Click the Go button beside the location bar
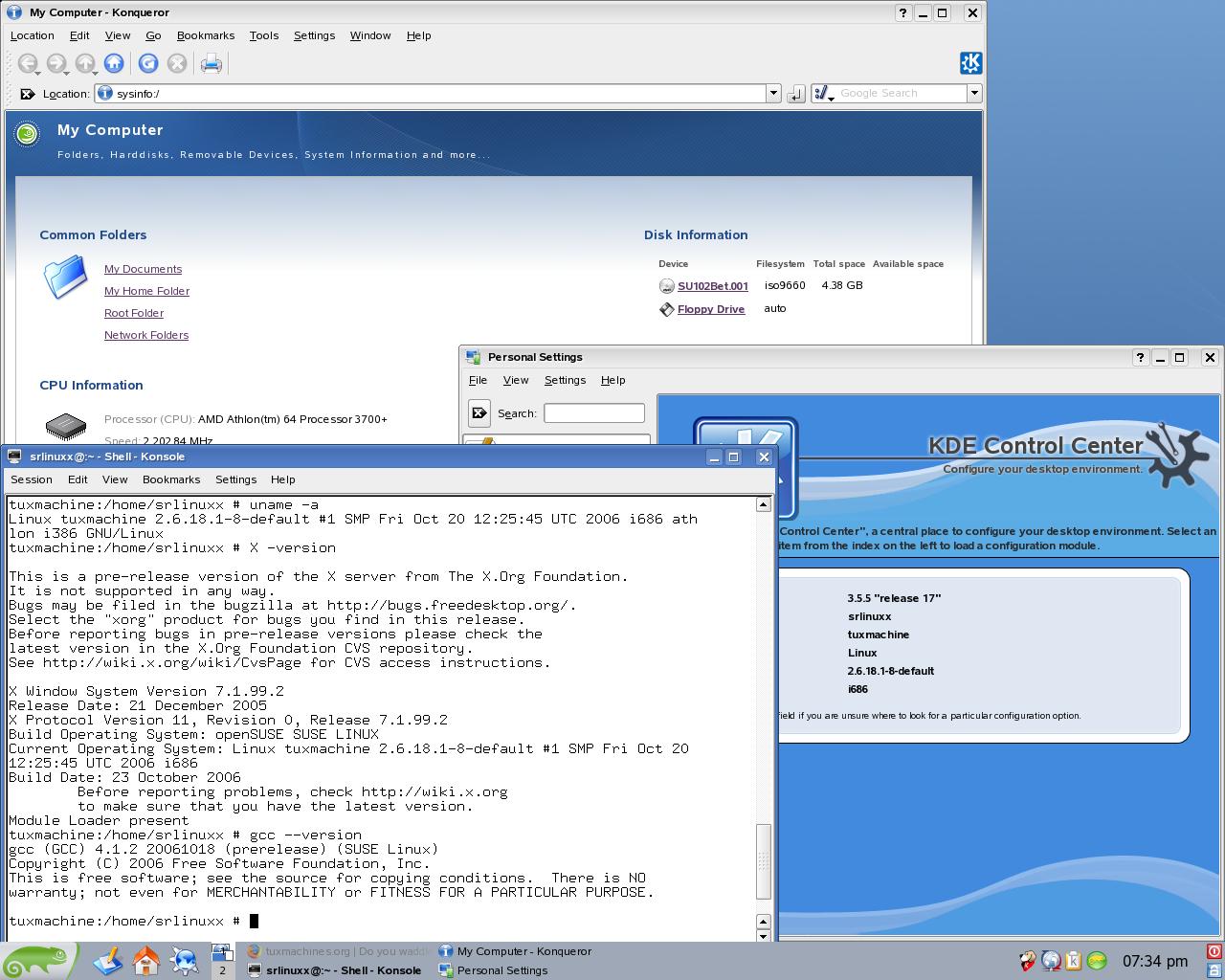The width and height of the screenshot is (1225, 980). 796,94
